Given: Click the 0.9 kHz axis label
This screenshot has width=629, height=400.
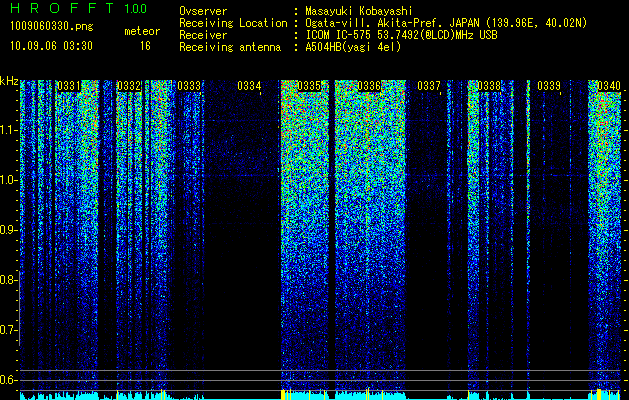Looking at the screenshot, I should [8, 230].
